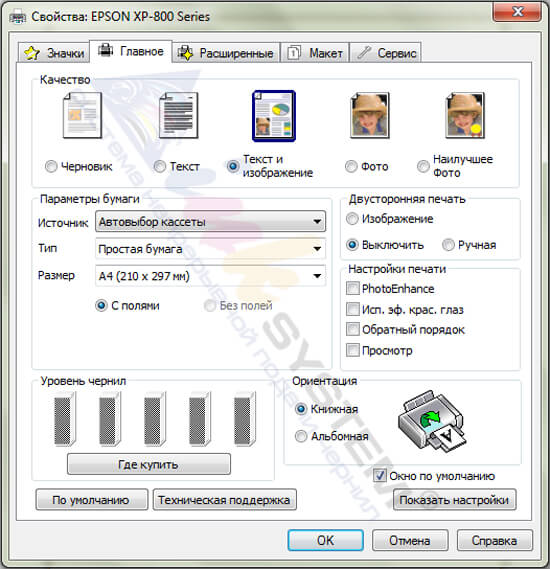Click the По умолчанию button
The width and height of the screenshot is (550, 569).
click(92, 500)
